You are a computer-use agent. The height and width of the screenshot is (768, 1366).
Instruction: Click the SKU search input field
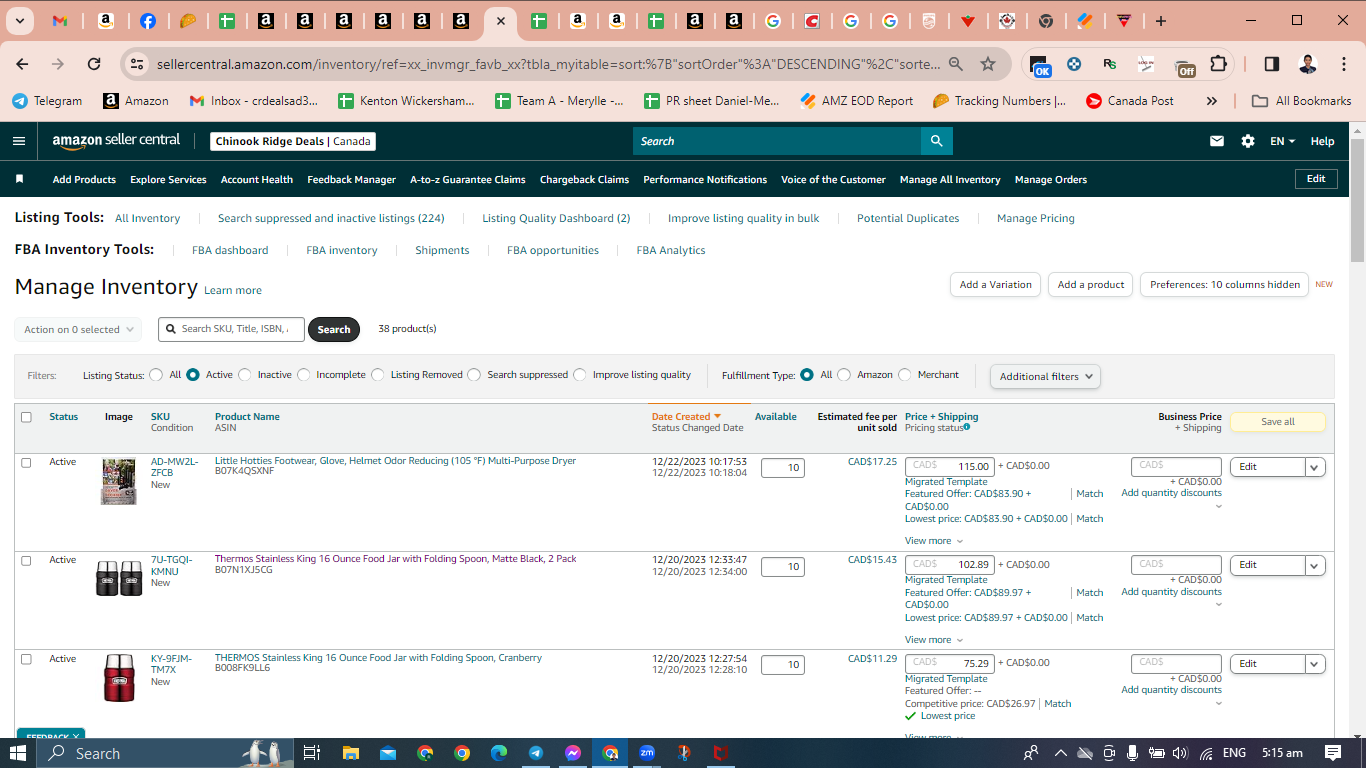point(231,329)
